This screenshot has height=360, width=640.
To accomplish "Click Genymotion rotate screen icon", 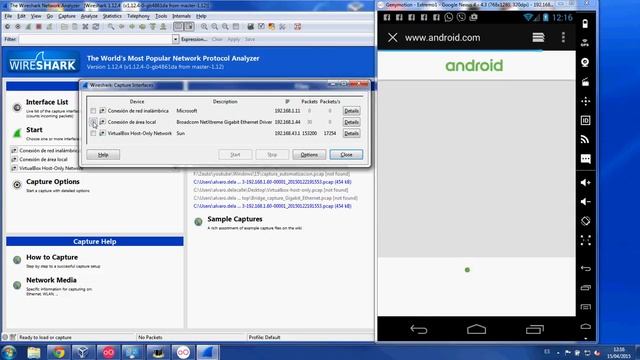I will [585, 221].
